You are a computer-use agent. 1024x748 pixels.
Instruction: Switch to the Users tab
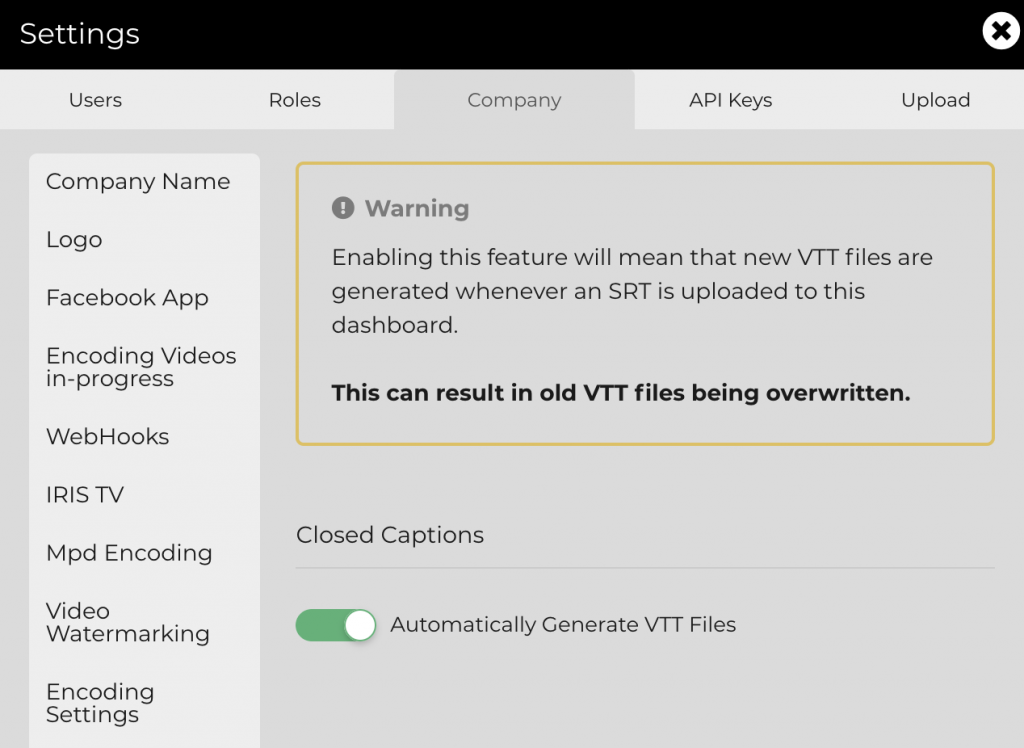(95, 100)
